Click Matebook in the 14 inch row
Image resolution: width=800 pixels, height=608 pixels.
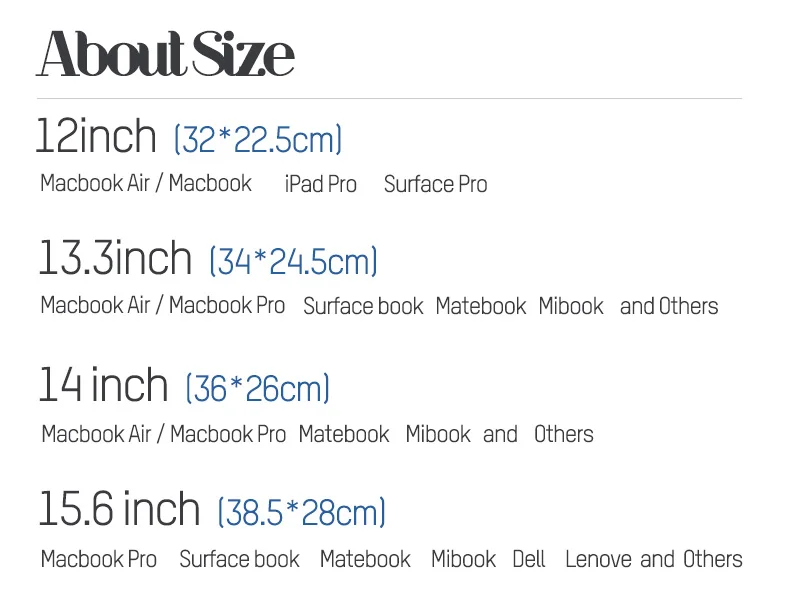coord(344,434)
